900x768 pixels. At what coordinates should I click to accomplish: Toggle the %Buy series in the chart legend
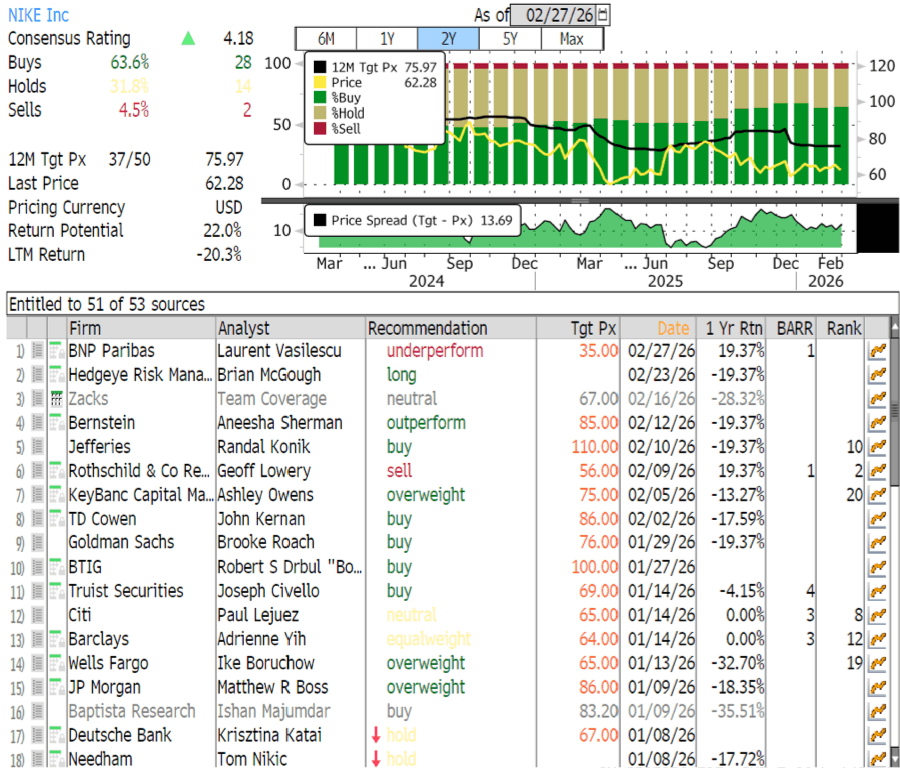tap(320, 98)
